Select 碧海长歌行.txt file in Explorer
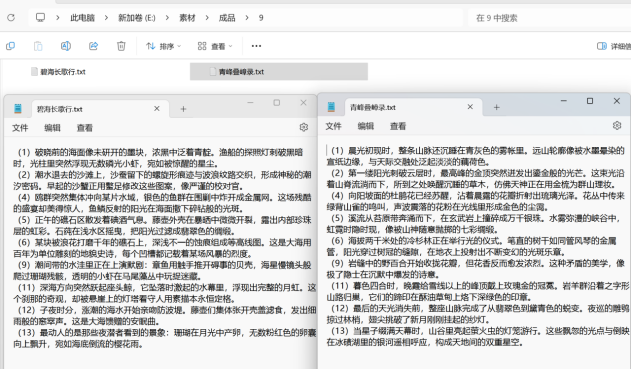 (x=59, y=72)
